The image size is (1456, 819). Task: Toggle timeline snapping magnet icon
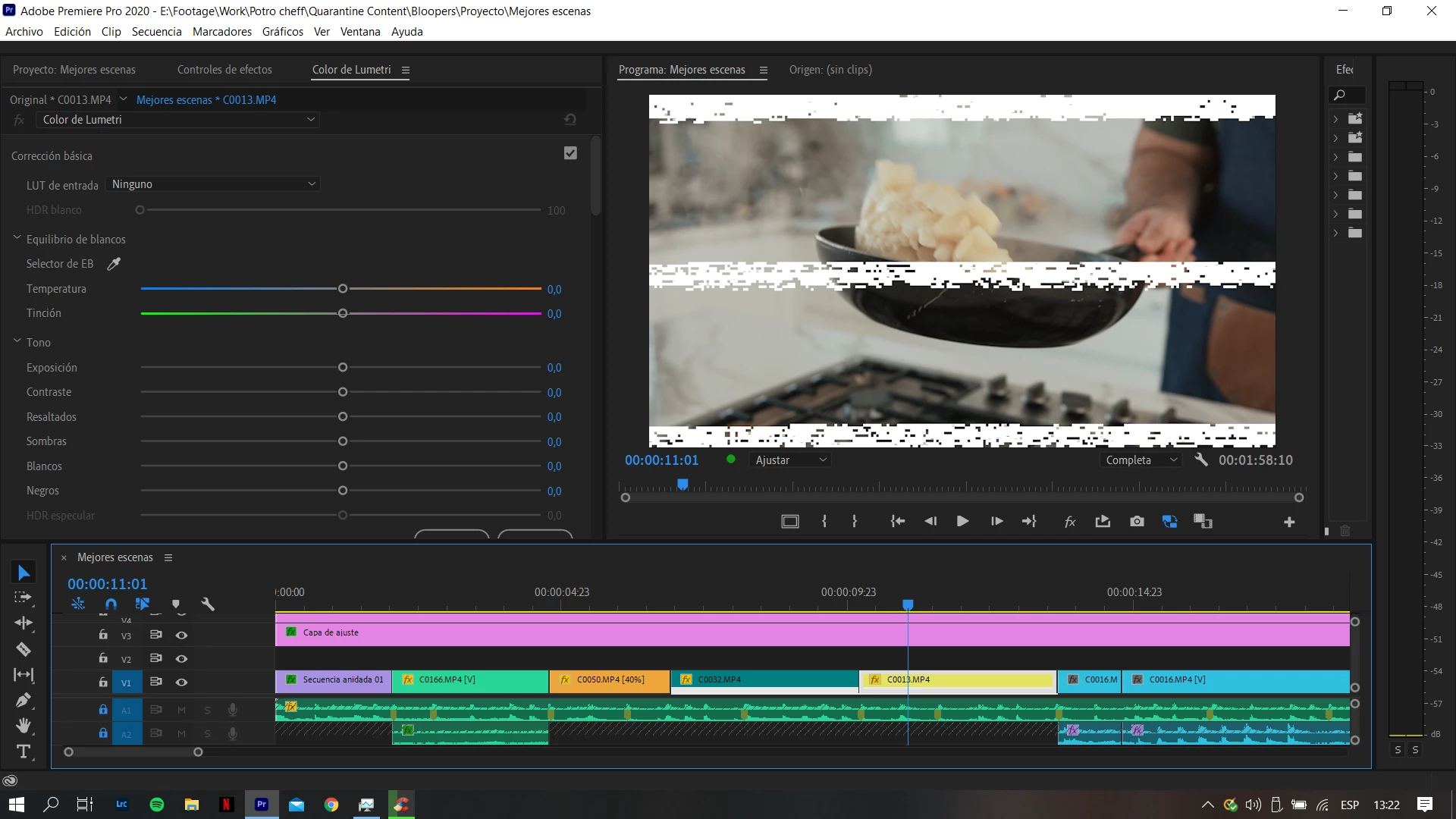click(x=111, y=604)
